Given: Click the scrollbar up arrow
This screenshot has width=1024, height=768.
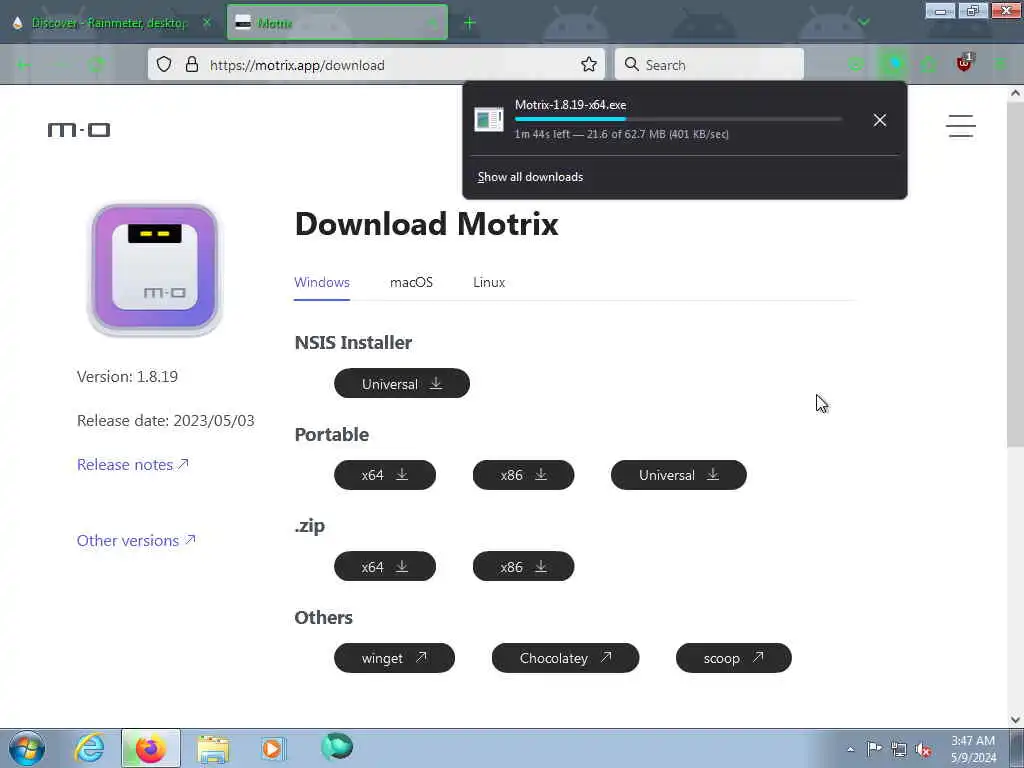Looking at the screenshot, I should pos(1015,93).
